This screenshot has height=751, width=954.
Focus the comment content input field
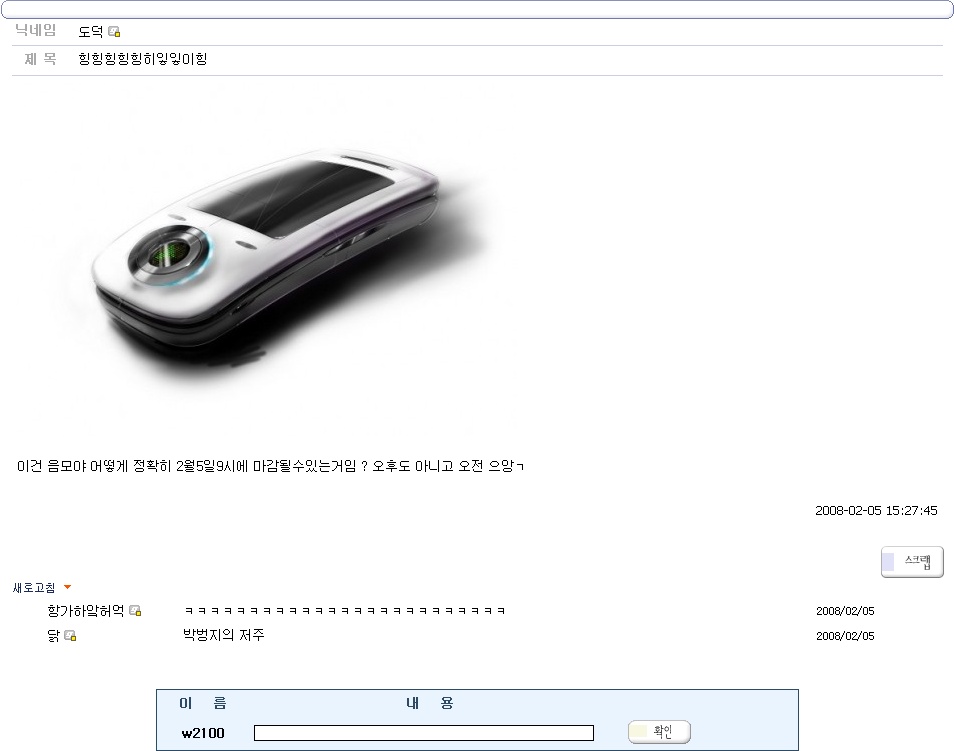[x=423, y=733]
